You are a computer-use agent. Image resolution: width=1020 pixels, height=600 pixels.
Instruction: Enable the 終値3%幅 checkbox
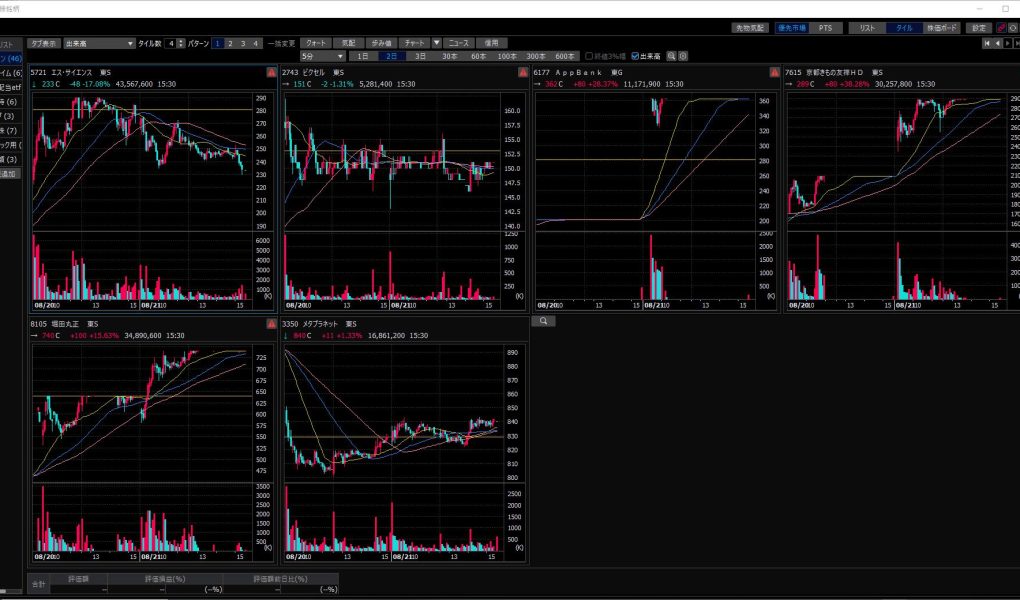pyautogui.click(x=589, y=56)
